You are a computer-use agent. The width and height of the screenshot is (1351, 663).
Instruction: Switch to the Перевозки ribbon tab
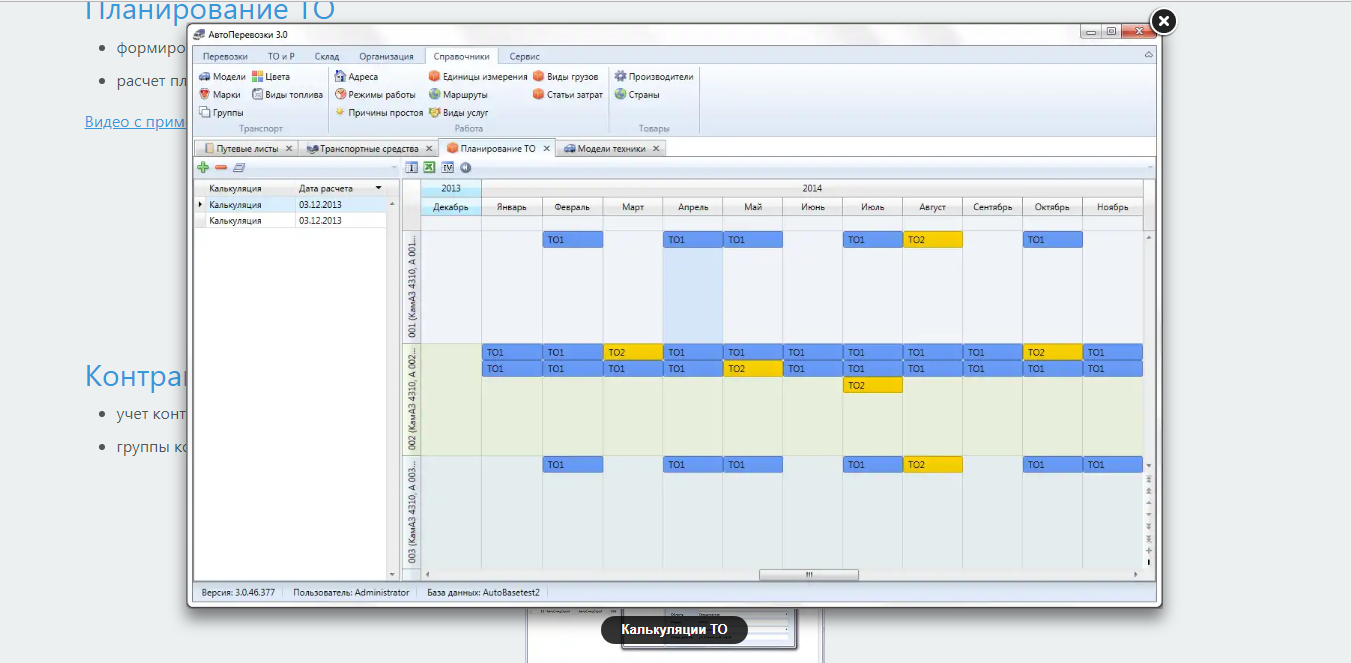[x=225, y=56]
